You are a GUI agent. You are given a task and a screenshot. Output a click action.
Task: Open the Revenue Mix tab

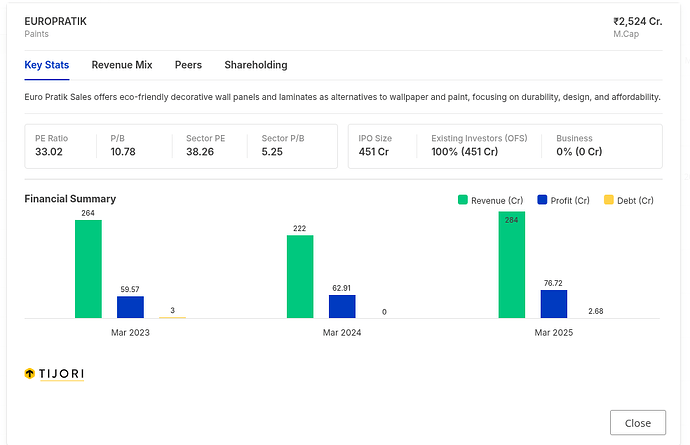[122, 65]
